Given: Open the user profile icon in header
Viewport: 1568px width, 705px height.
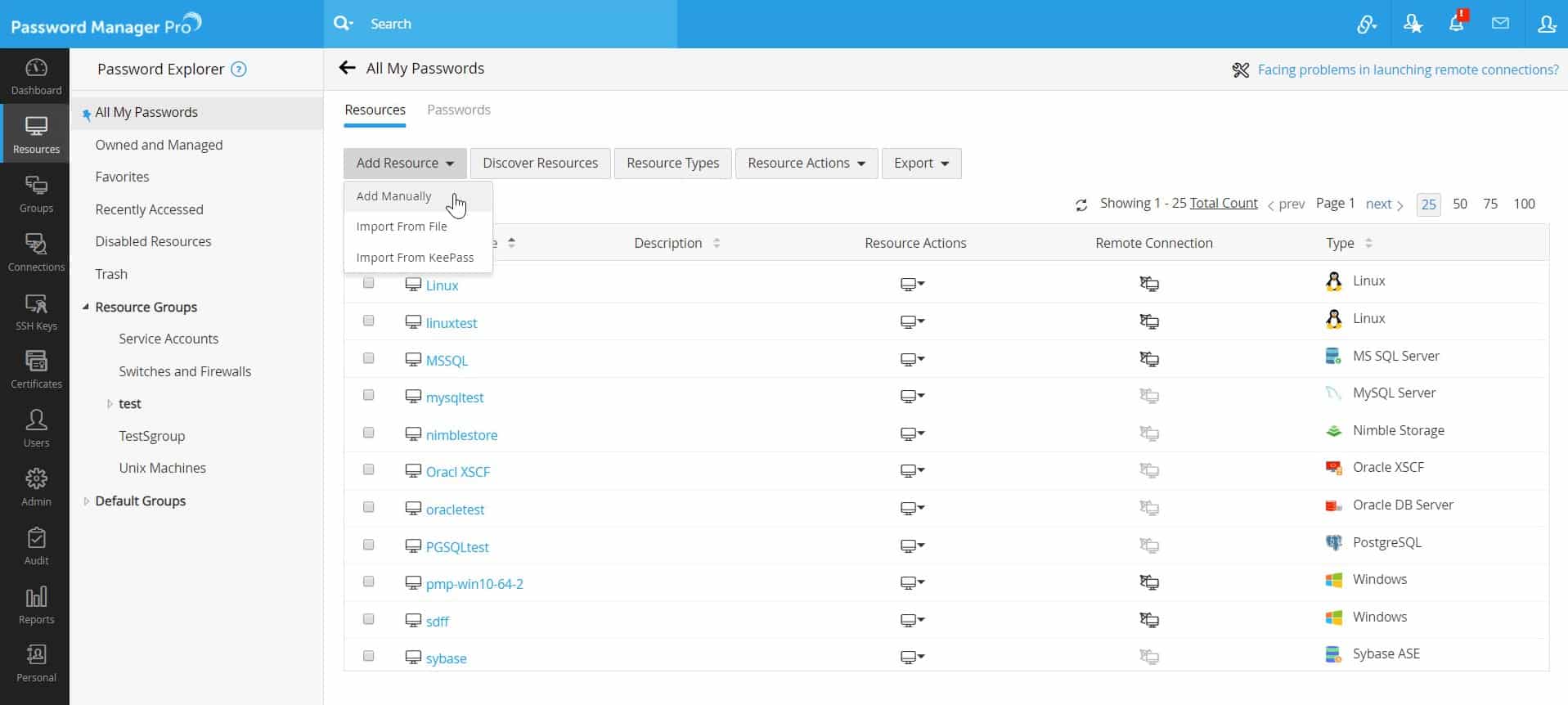Looking at the screenshot, I should [1547, 24].
